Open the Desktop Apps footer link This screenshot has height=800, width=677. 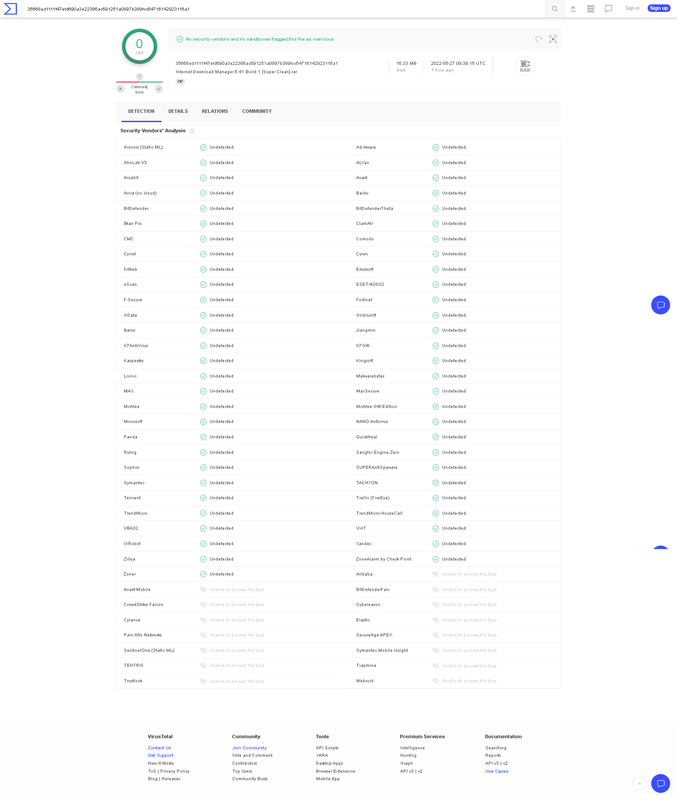330,763
